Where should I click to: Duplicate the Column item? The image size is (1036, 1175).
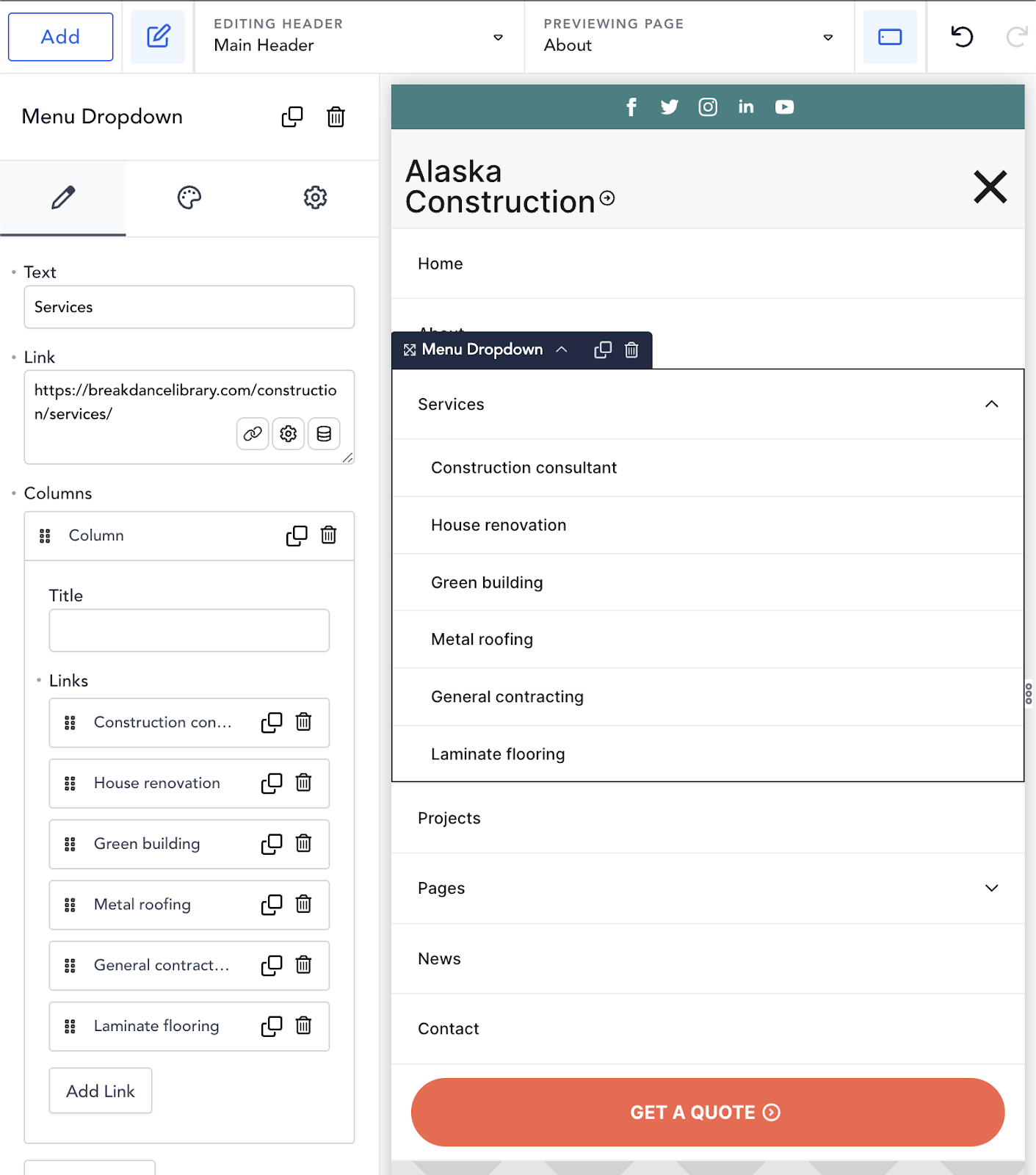(297, 536)
